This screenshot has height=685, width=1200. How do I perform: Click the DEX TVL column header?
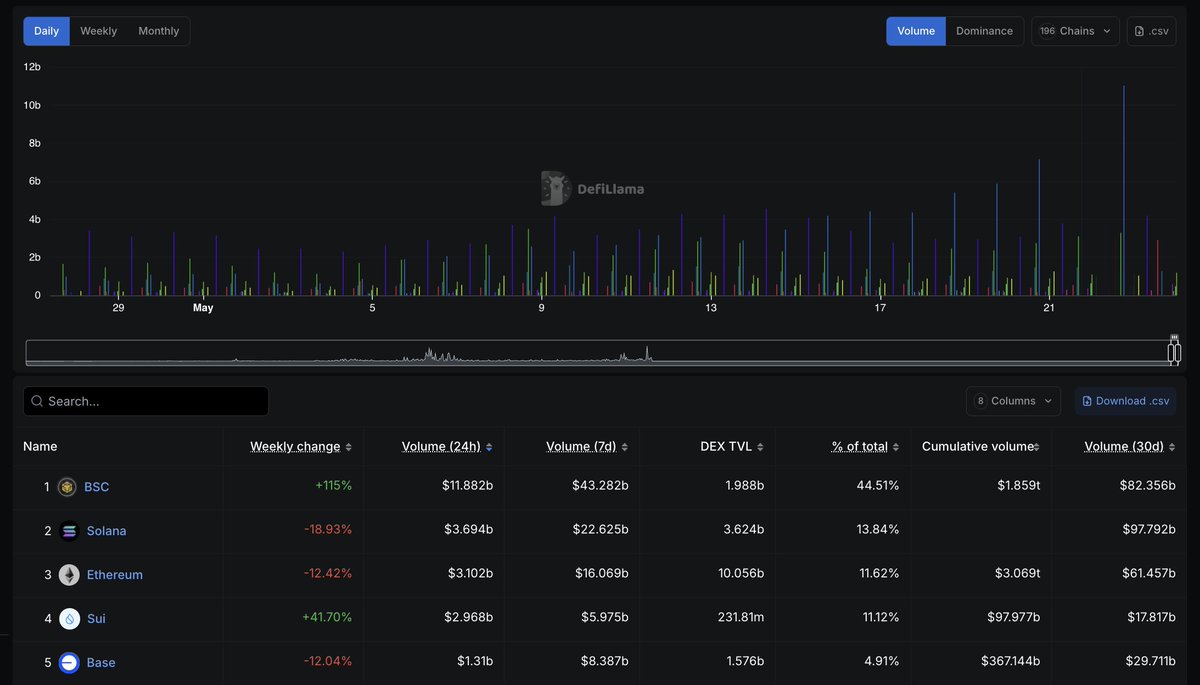726,447
